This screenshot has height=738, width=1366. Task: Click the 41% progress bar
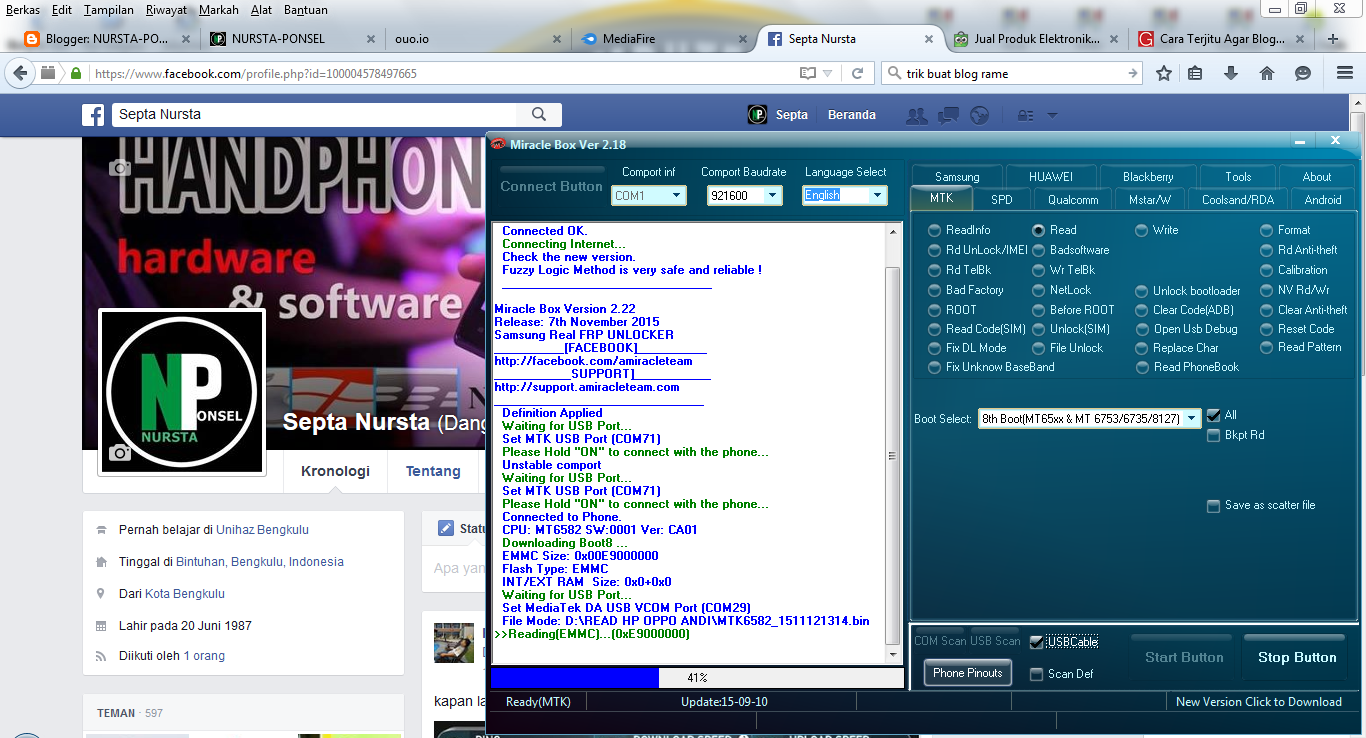[697, 678]
